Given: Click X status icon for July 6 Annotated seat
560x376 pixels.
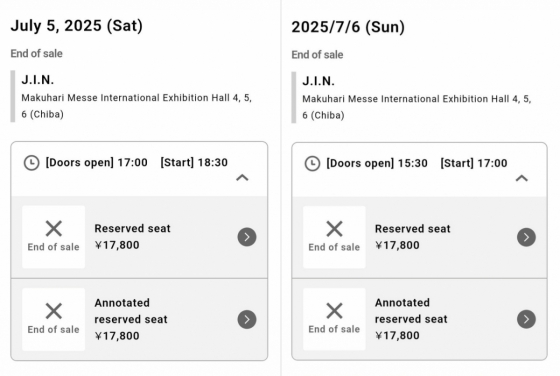Looking at the screenshot, I should (x=334, y=311).
